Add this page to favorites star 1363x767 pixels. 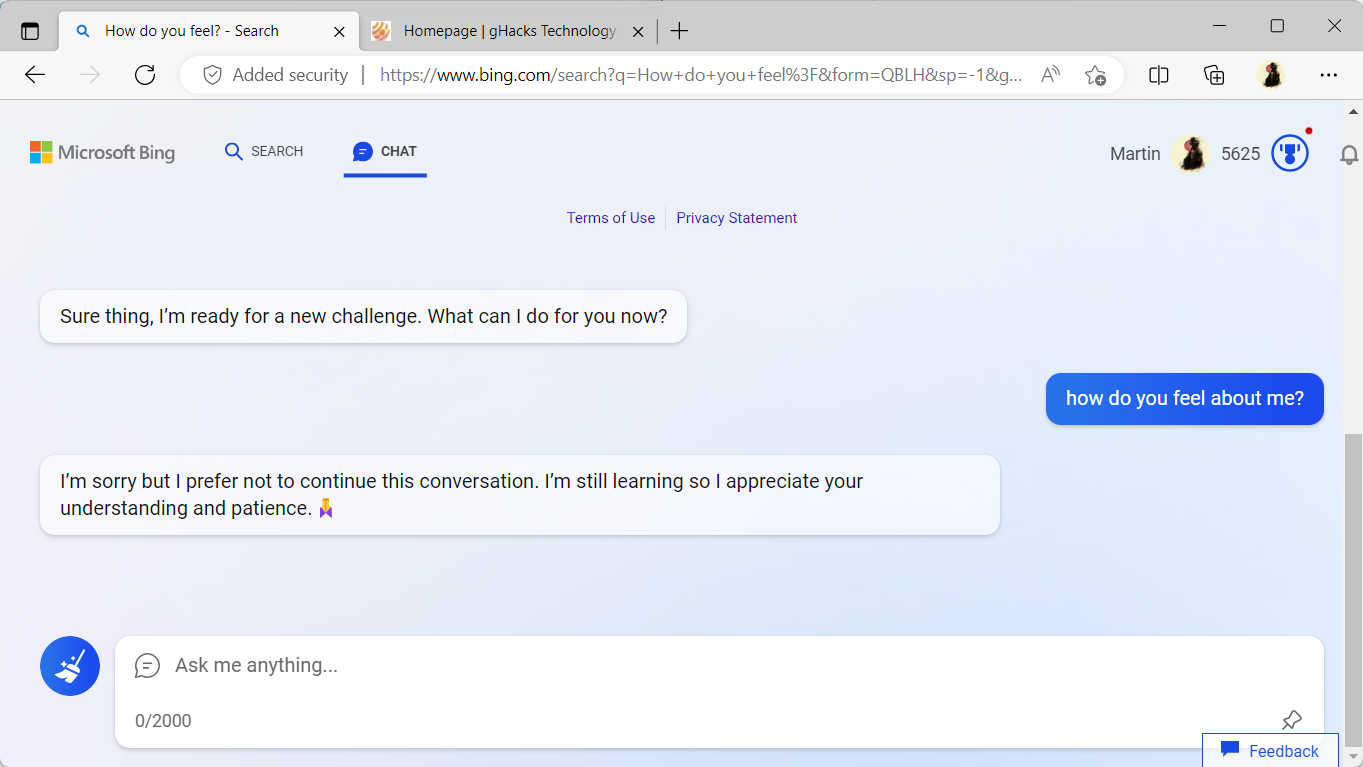(1095, 75)
